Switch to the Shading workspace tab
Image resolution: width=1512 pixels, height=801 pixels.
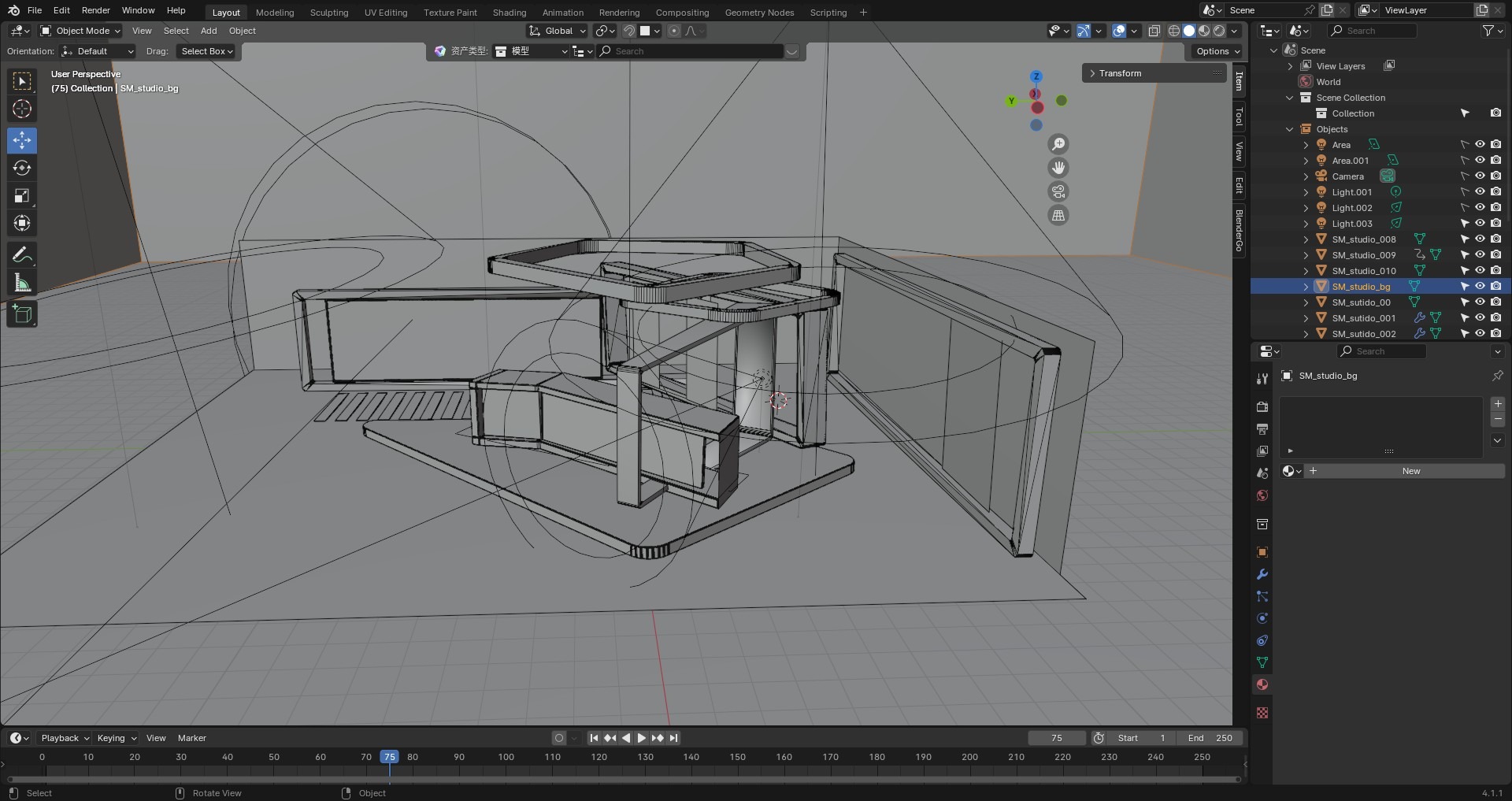509,12
